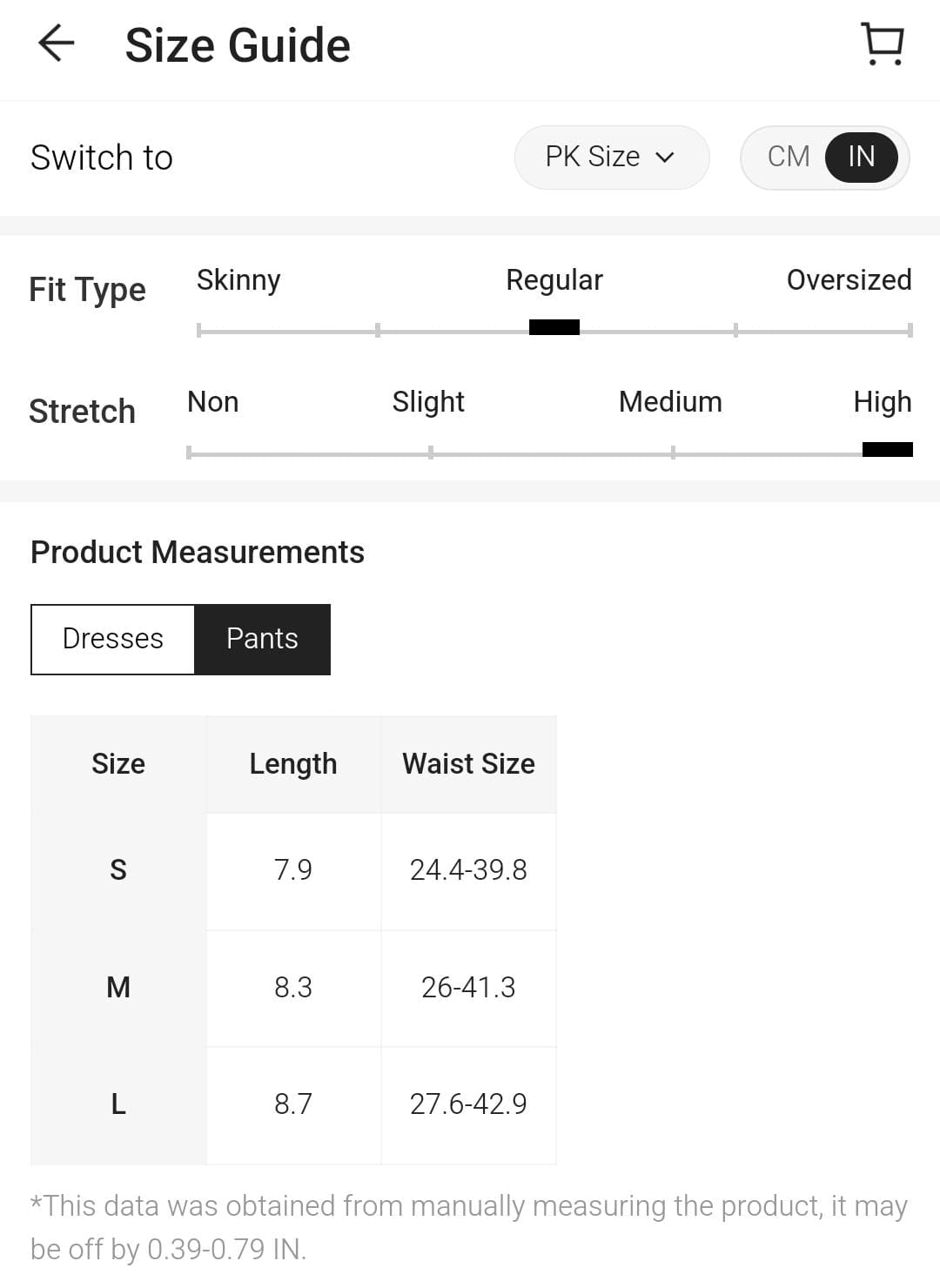The image size is (940, 1288).
Task: Click the Length column header
Action: point(293,764)
